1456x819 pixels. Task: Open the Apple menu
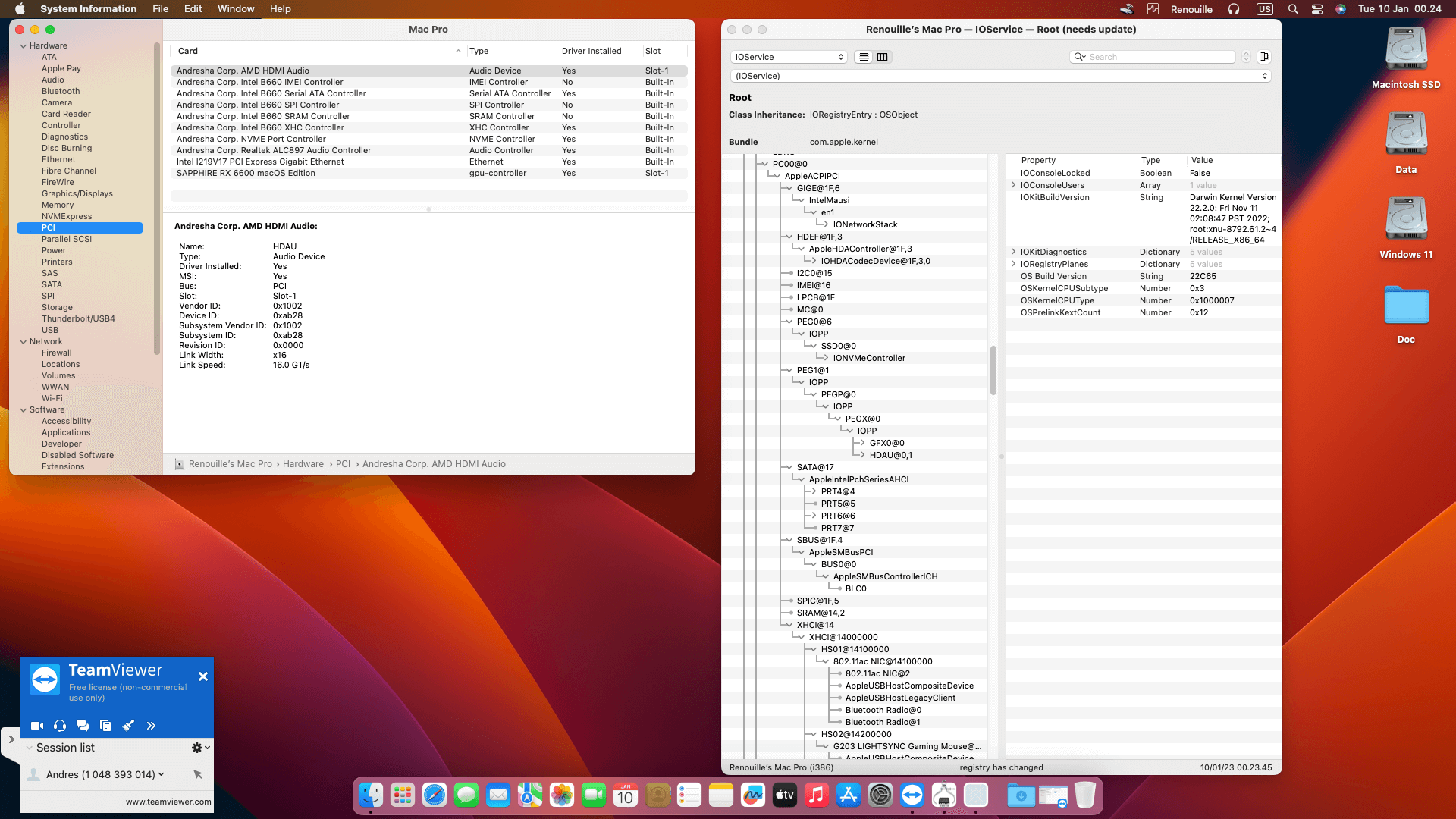pos(20,9)
